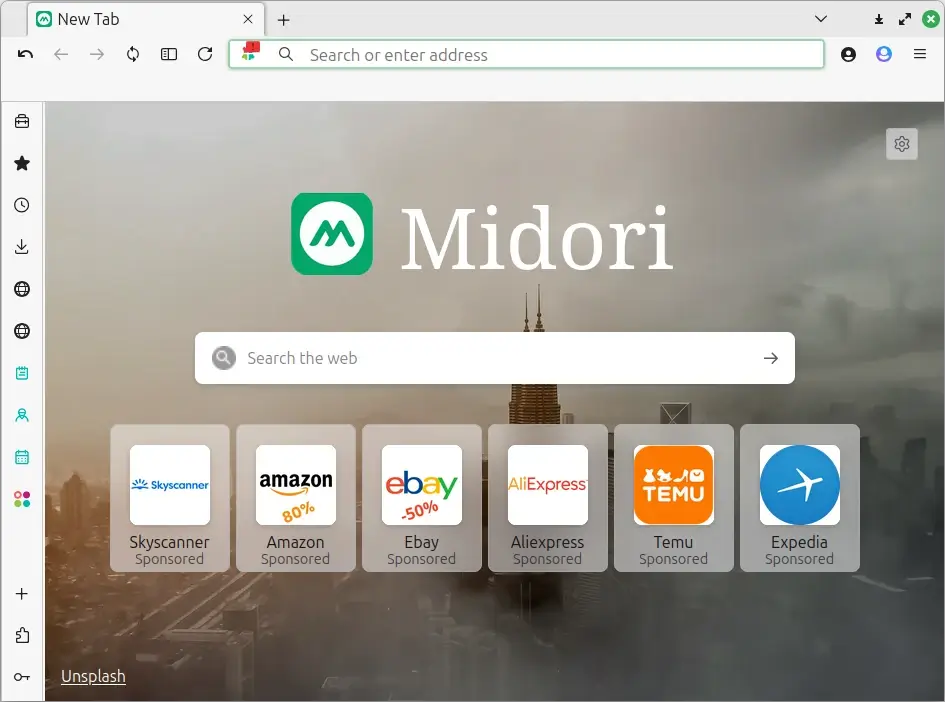This screenshot has width=945, height=702.
Task: Expand the list all tabs chevron
Action: (x=821, y=19)
